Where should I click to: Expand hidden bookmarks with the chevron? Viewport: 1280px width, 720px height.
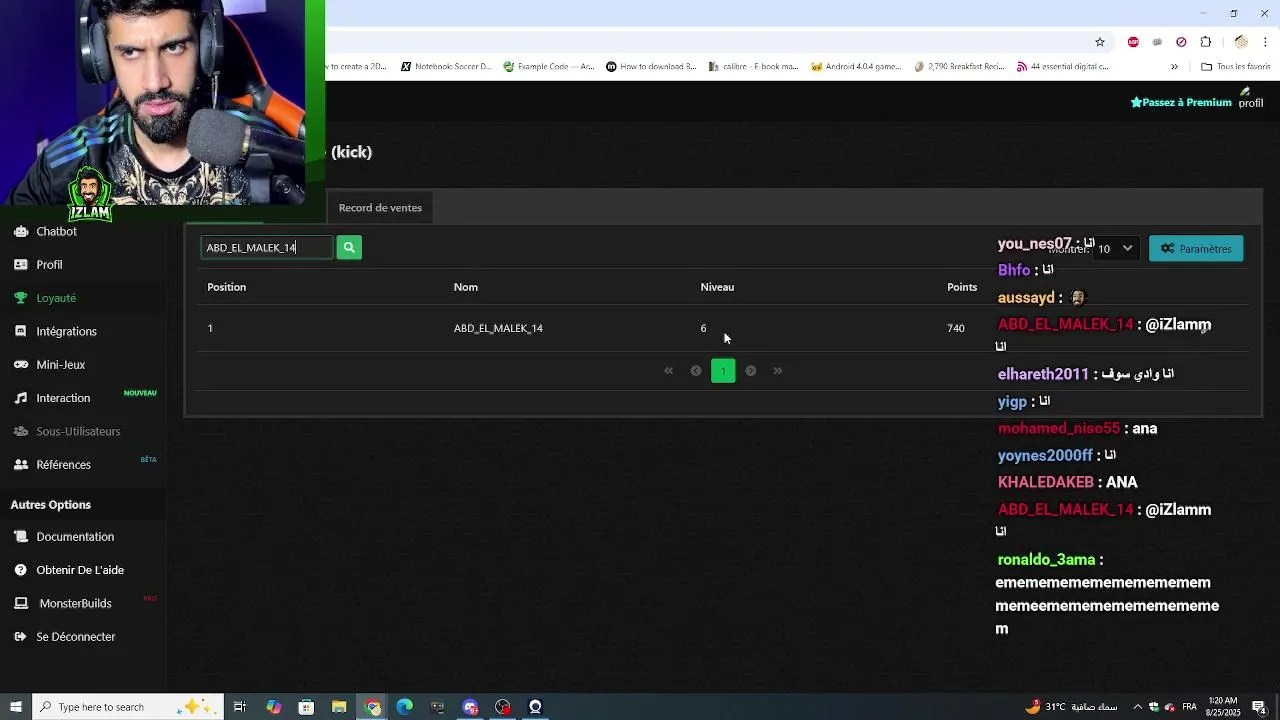pos(1174,67)
